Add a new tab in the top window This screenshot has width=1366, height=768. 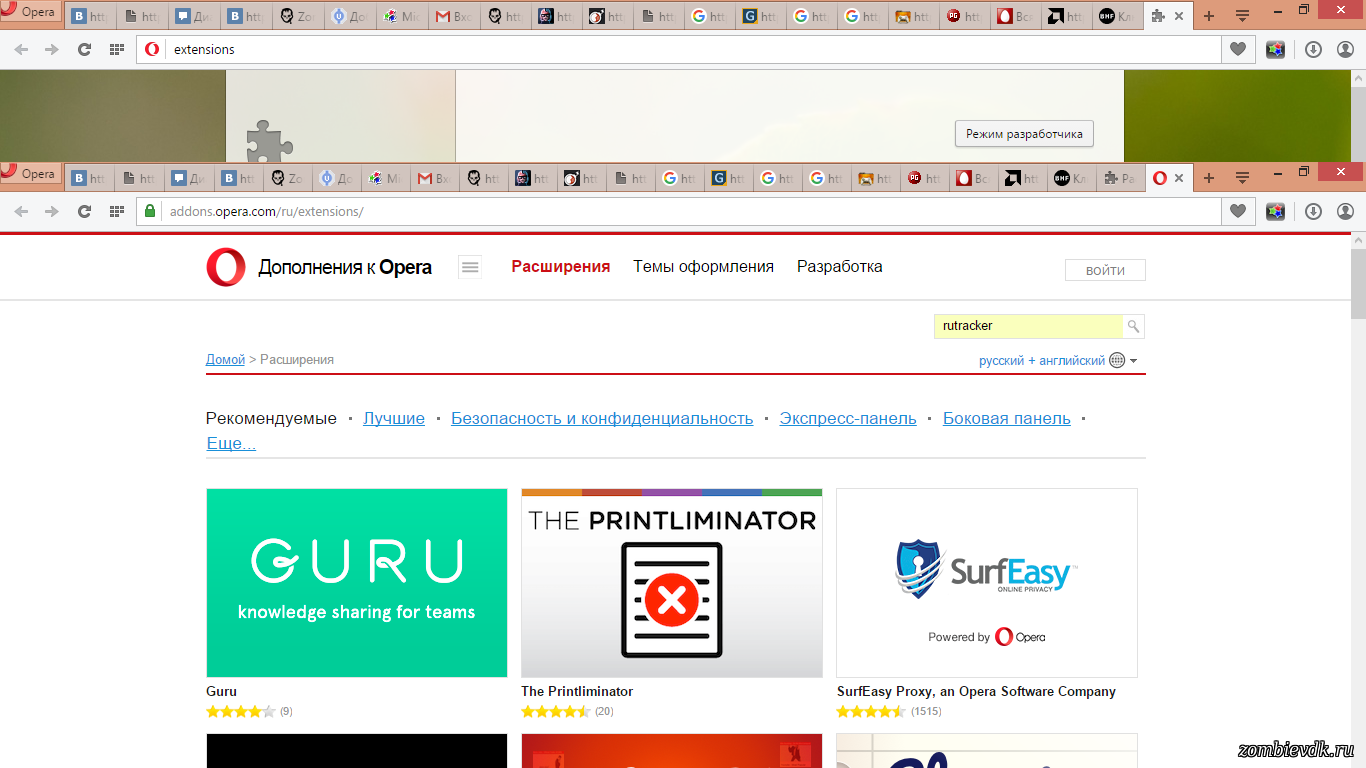coord(1209,16)
